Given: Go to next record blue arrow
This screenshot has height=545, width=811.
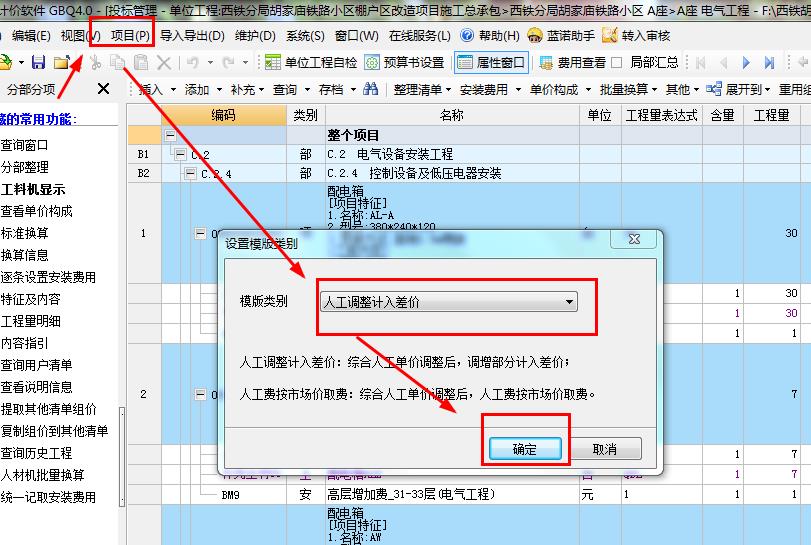Looking at the screenshot, I should 746,63.
